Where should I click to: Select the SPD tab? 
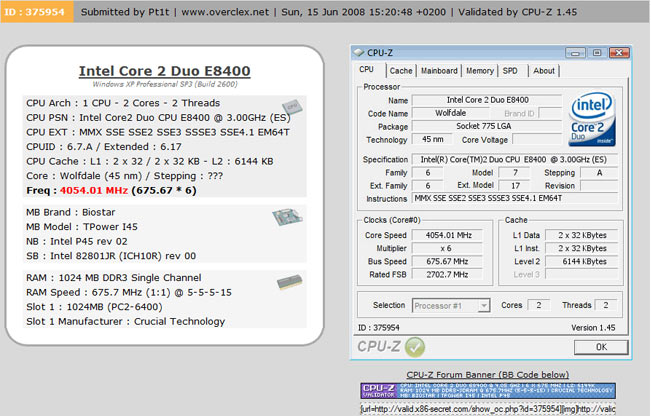tap(510, 71)
